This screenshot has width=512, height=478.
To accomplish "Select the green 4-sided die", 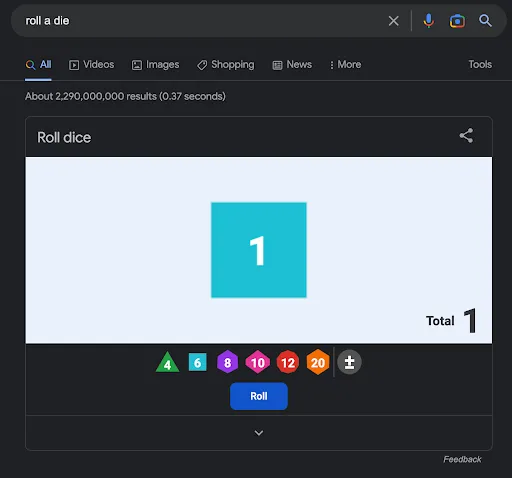I will coord(167,362).
